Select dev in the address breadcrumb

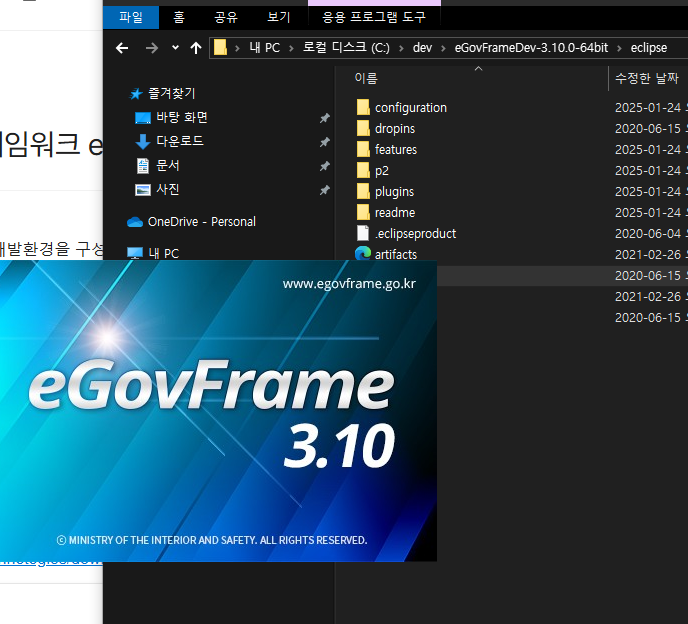(x=422, y=47)
